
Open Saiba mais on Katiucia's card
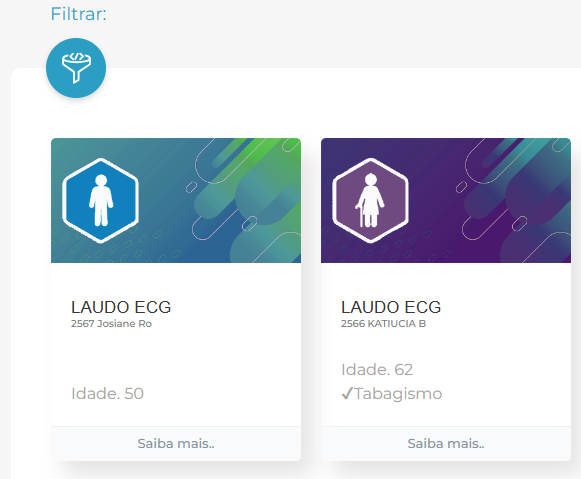pyautogui.click(x=446, y=443)
